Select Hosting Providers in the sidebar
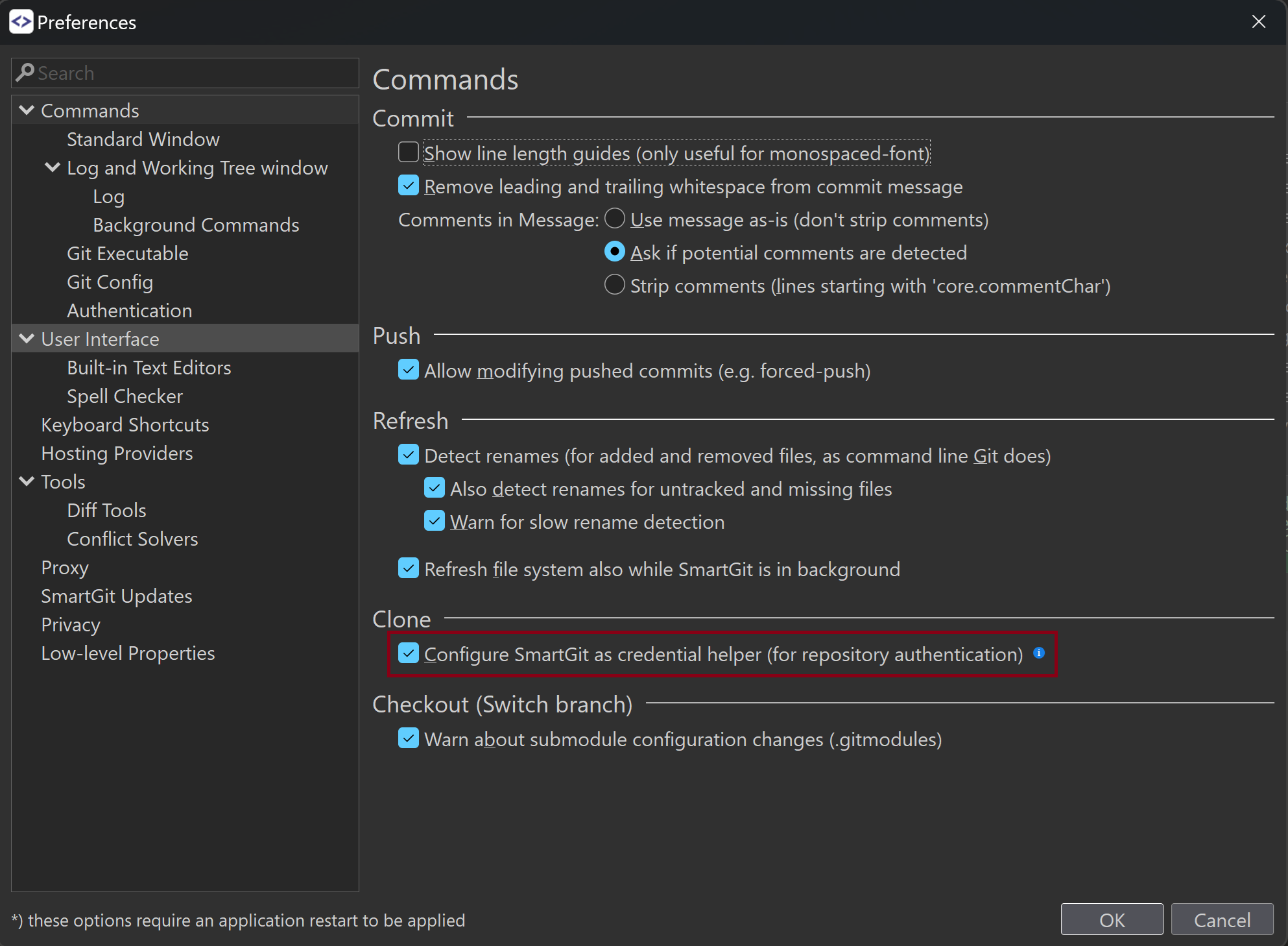 [117, 453]
